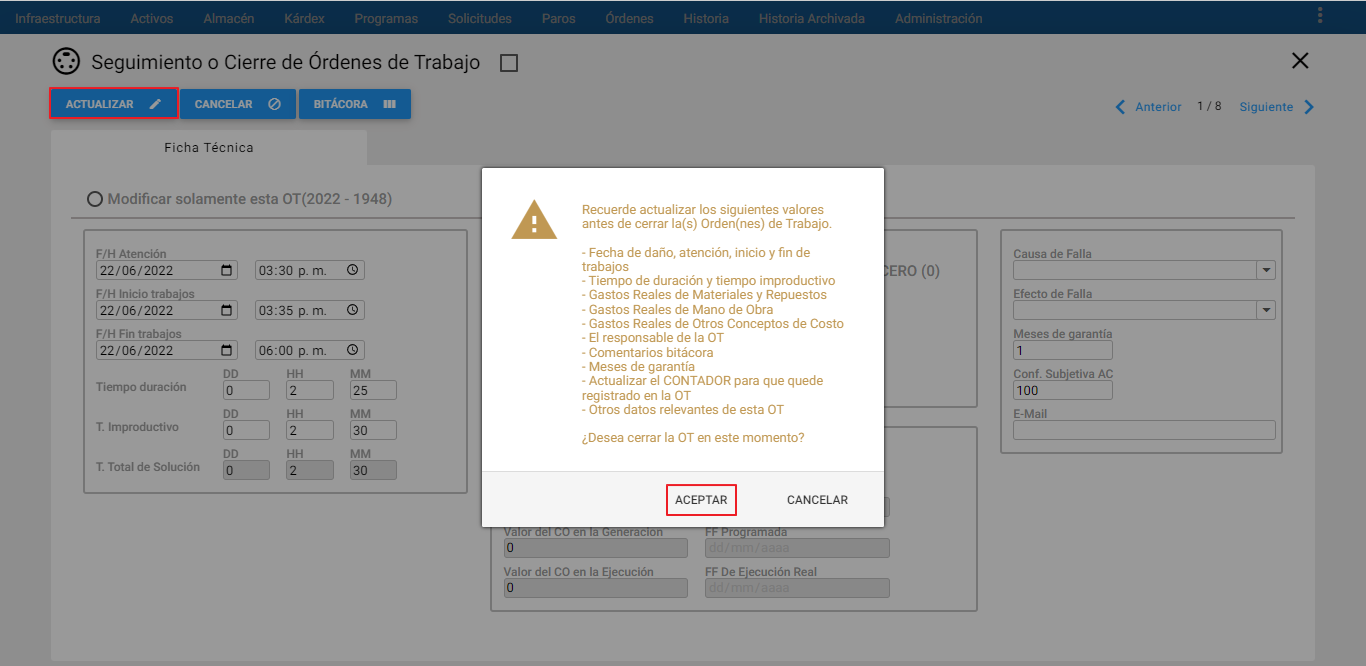Open clock picker for 03:30 p. m. time
1366x666 pixels.
pos(352,270)
